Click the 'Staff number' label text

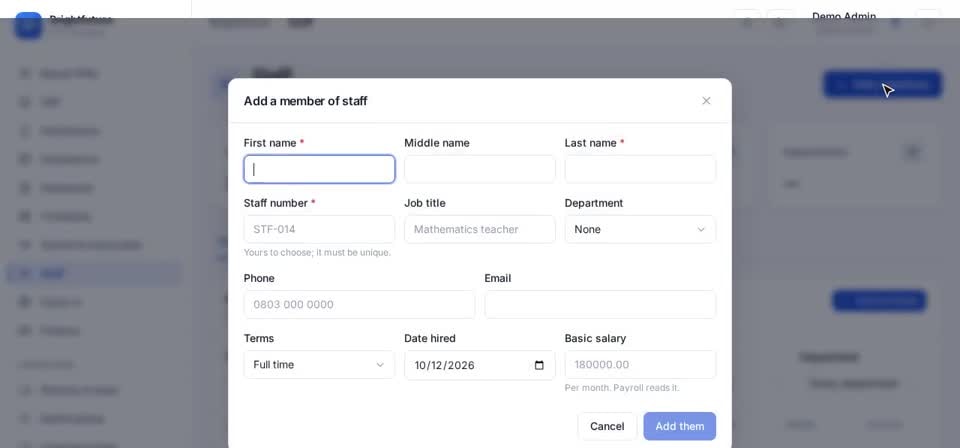pos(276,203)
